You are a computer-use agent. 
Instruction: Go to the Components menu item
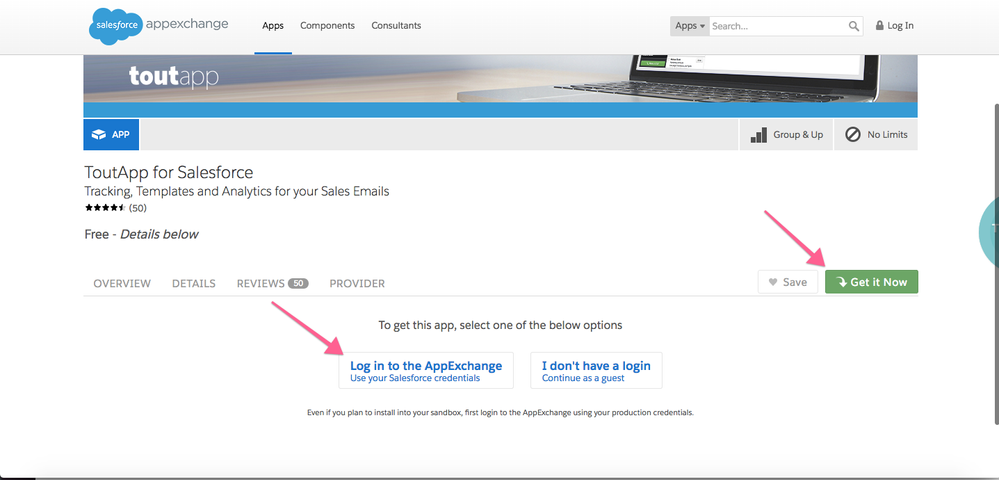coord(327,26)
